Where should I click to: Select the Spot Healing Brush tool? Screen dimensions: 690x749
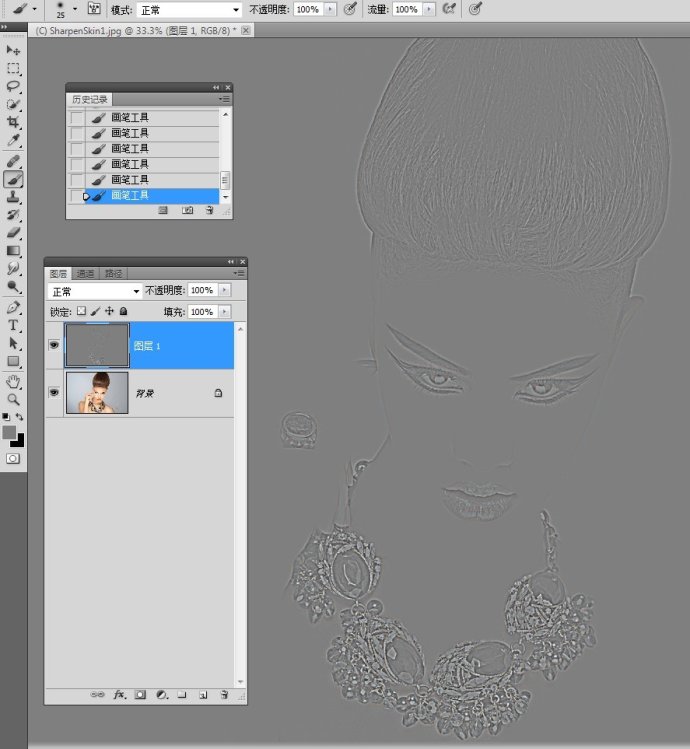pyautogui.click(x=13, y=161)
